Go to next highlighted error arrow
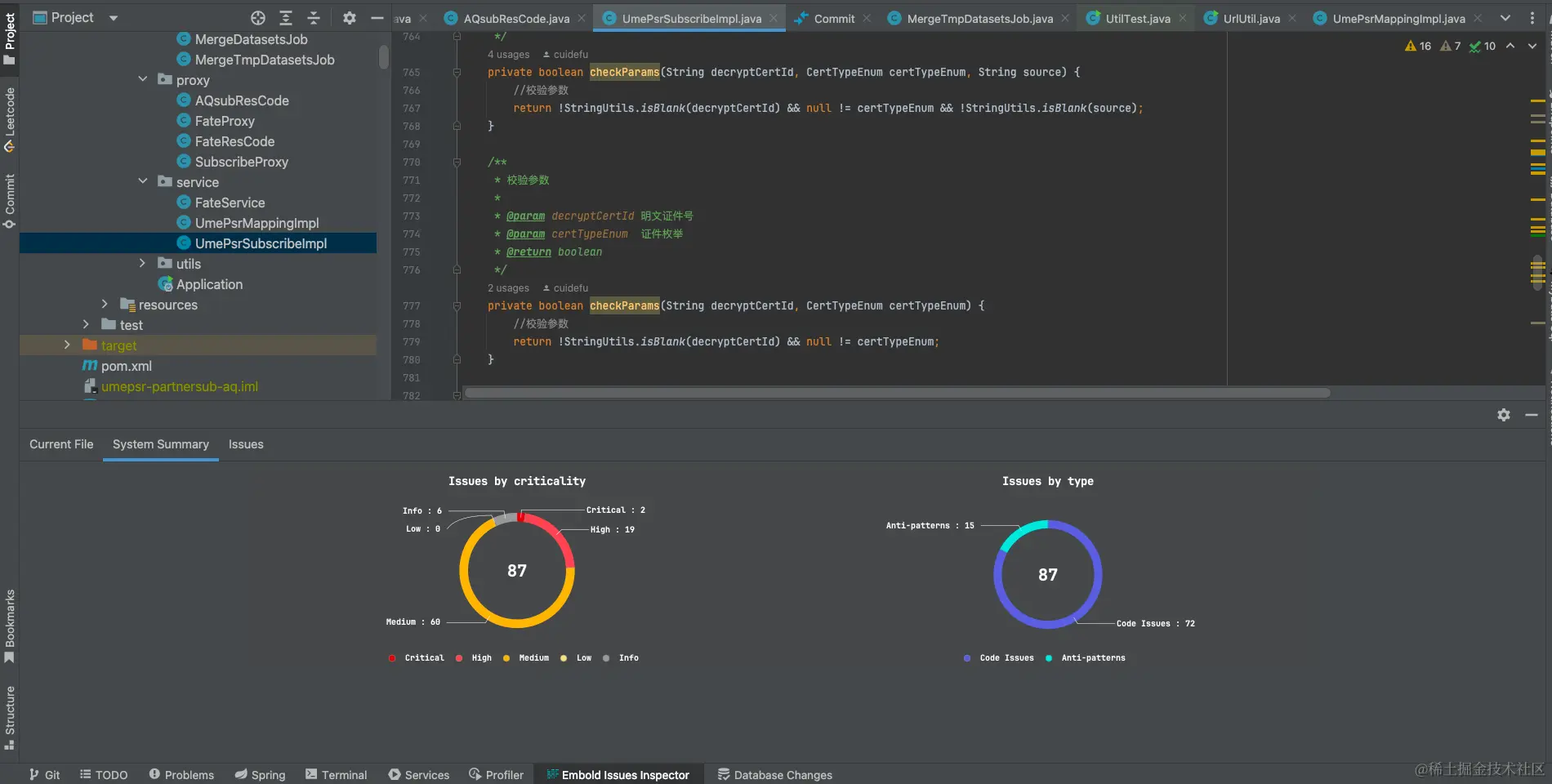This screenshot has height=784, width=1552. tap(1532, 46)
